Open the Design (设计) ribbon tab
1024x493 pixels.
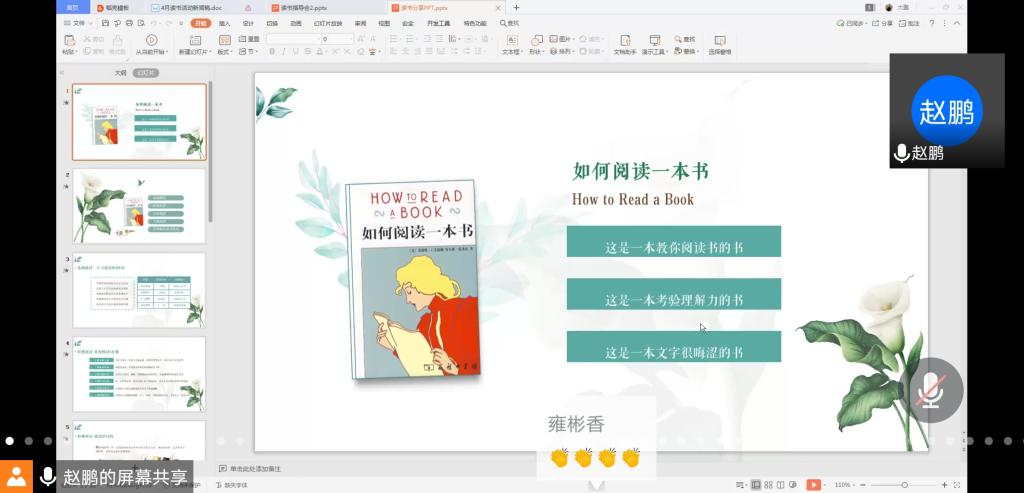click(248, 23)
